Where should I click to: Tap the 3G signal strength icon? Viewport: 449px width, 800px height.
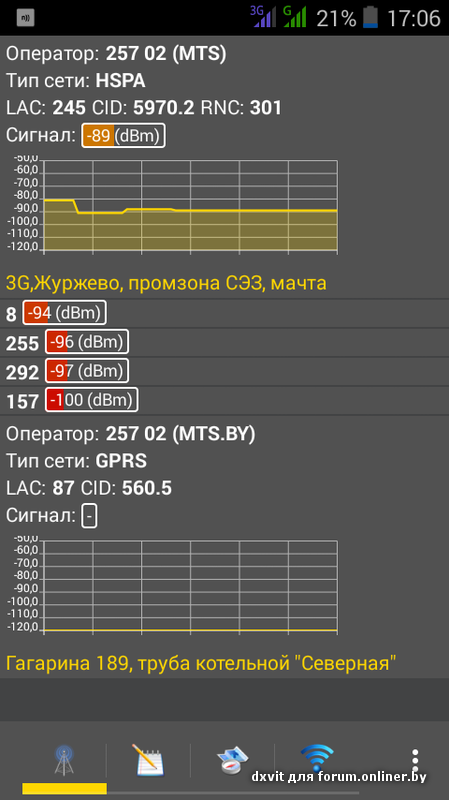click(x=263, y=17)
